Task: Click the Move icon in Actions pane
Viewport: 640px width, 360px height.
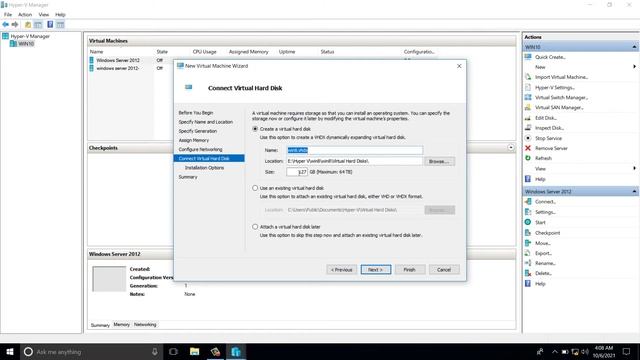Action: pyautogui.click(x=528, y=243)
